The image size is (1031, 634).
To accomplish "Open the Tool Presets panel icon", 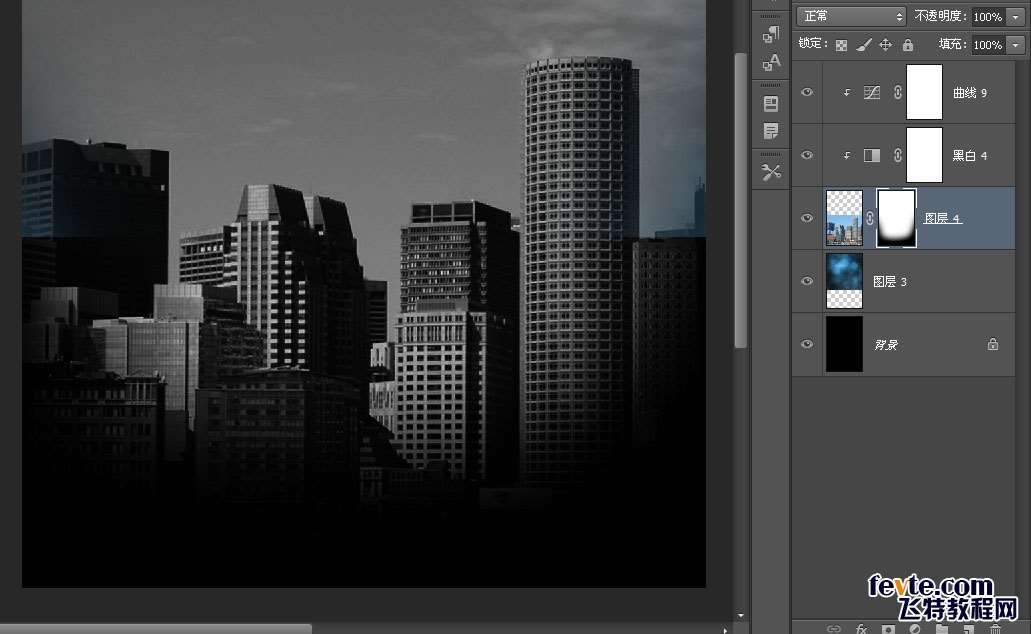I will [x=771, y=172].
